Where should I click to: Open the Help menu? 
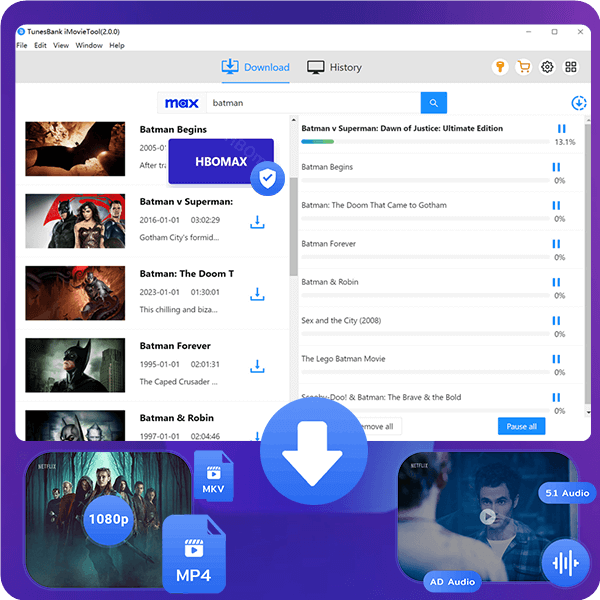117,45
